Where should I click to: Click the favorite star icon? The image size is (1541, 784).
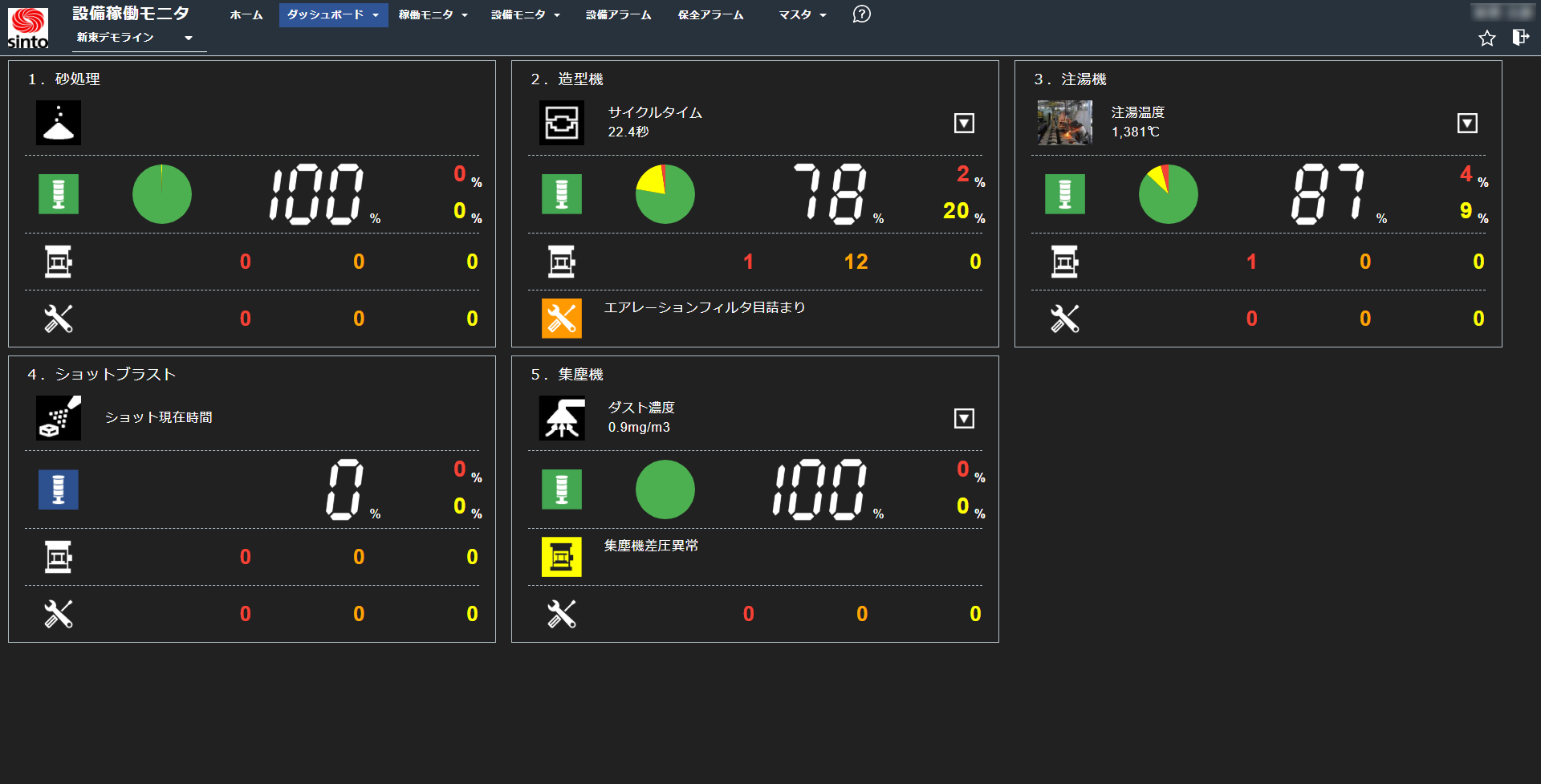[x=1487, y=38]
